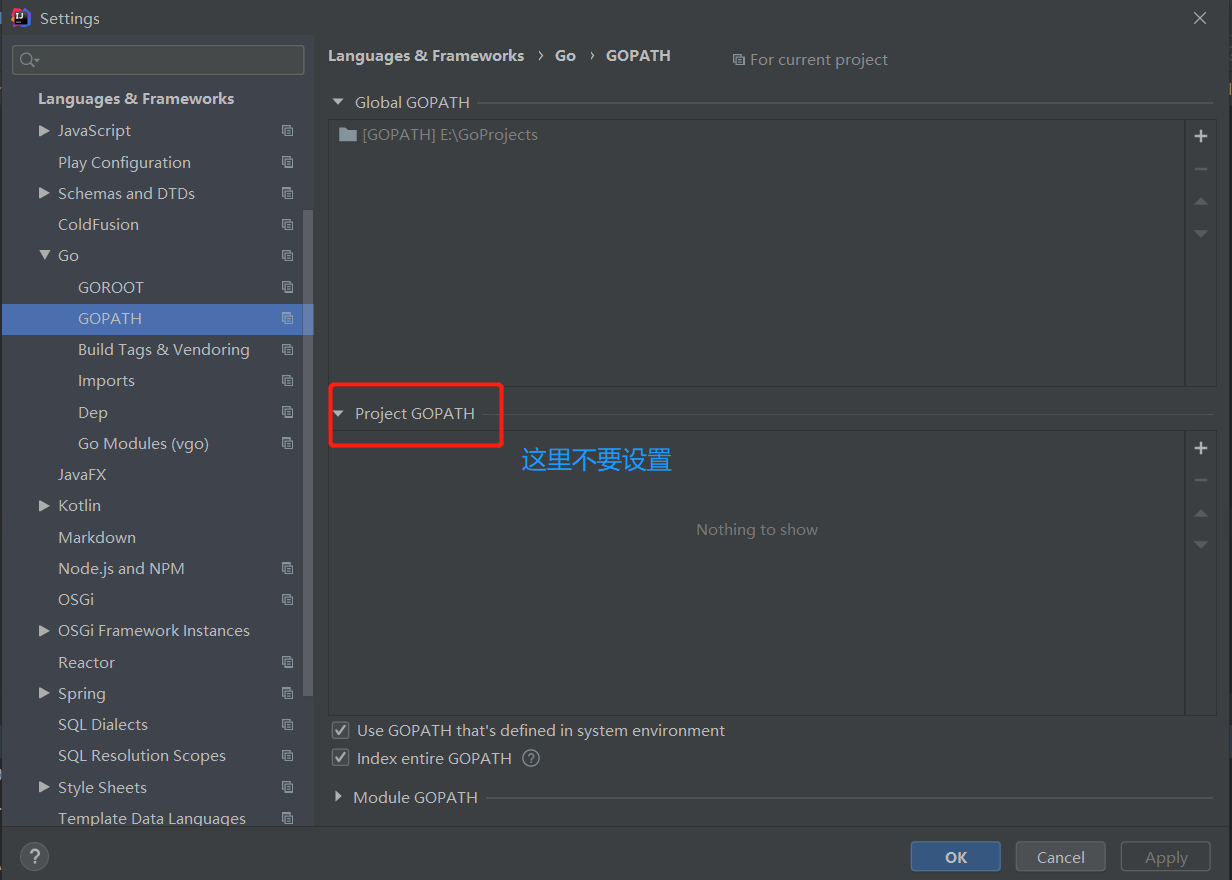Expand the Kotlin tree node

tap(44, 505)
